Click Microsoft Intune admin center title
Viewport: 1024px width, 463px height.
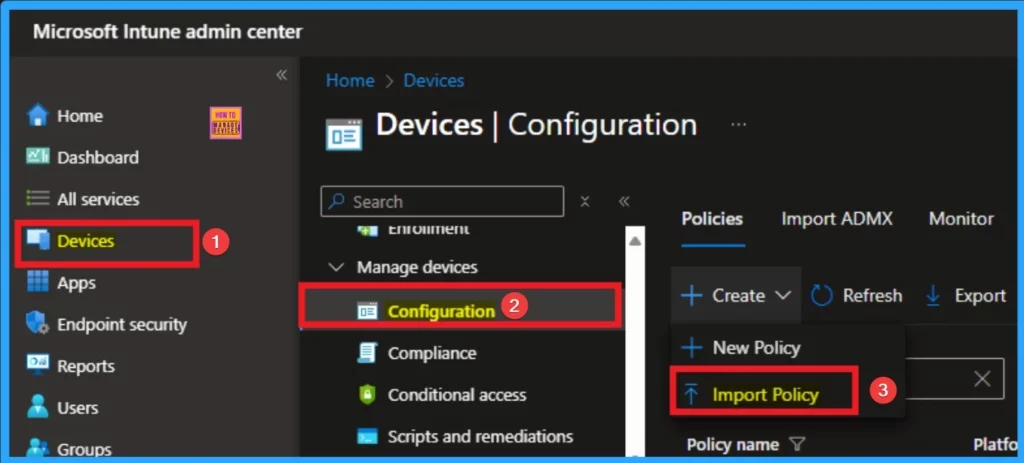click(x=168, y=31)
